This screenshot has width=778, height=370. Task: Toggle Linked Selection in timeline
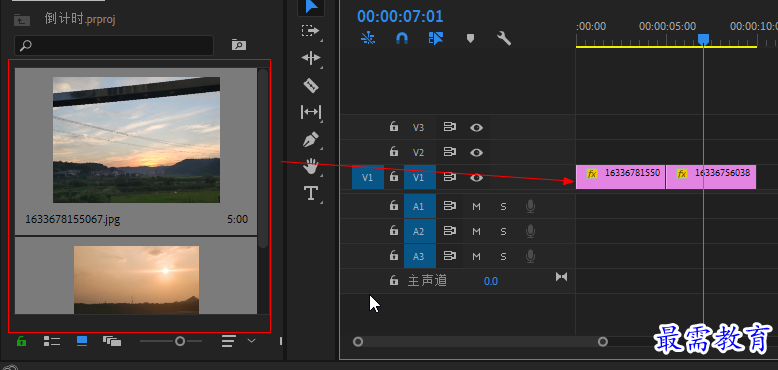[x=436, y=38]
